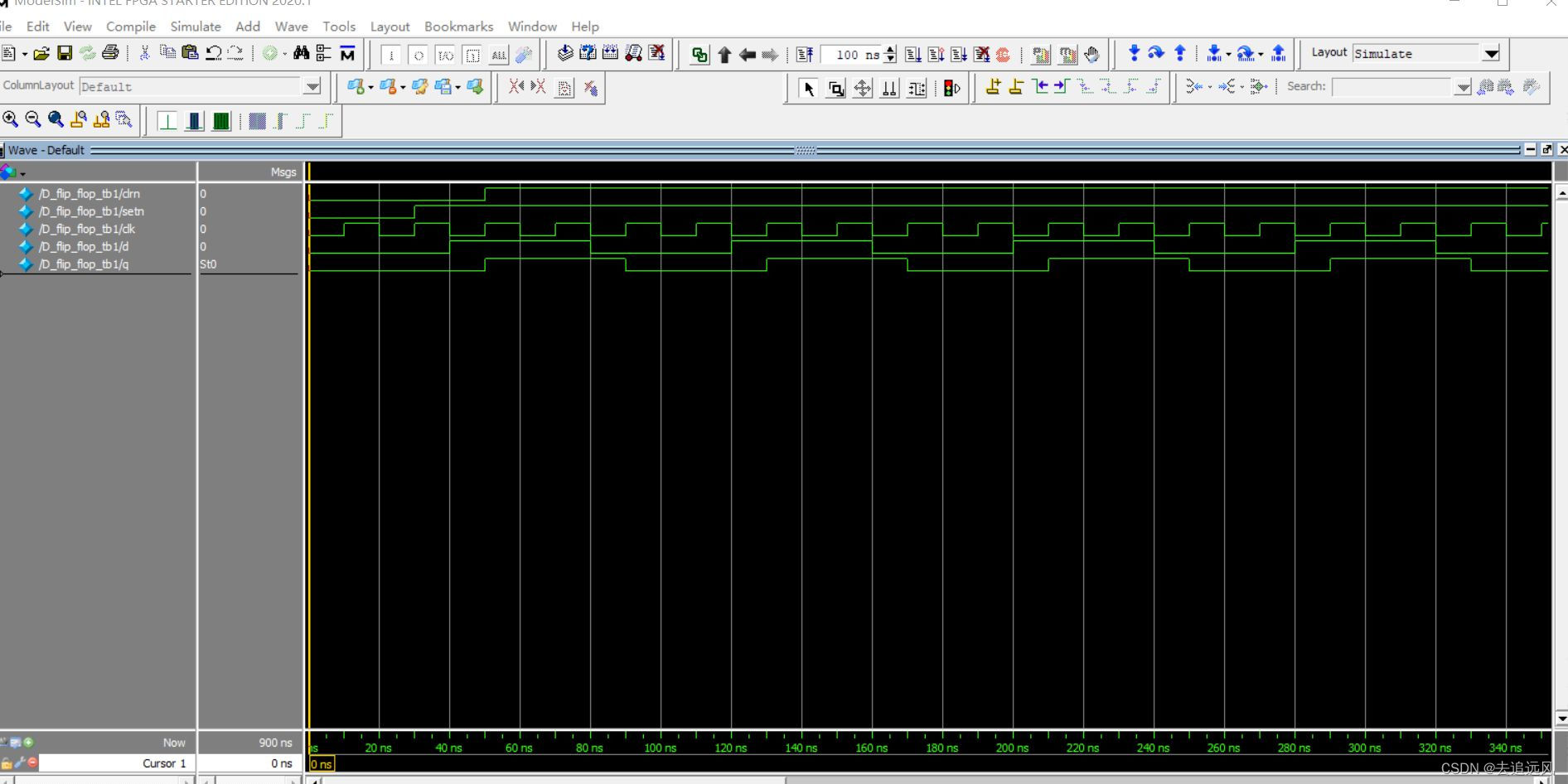
Task: Expand the New file icon dropdown arrow
Action: tap(25, 55)
